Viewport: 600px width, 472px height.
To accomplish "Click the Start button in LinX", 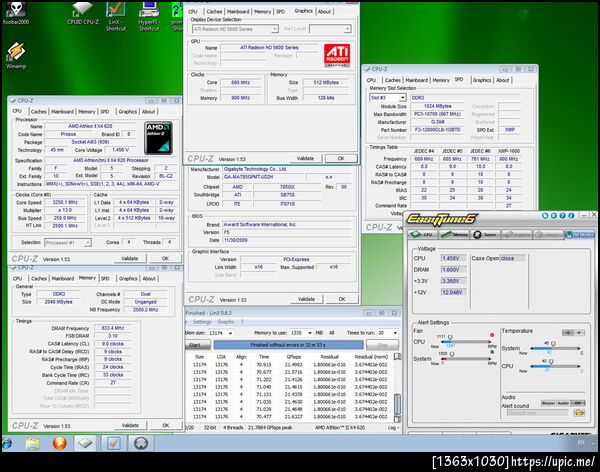I will [197, 345].
